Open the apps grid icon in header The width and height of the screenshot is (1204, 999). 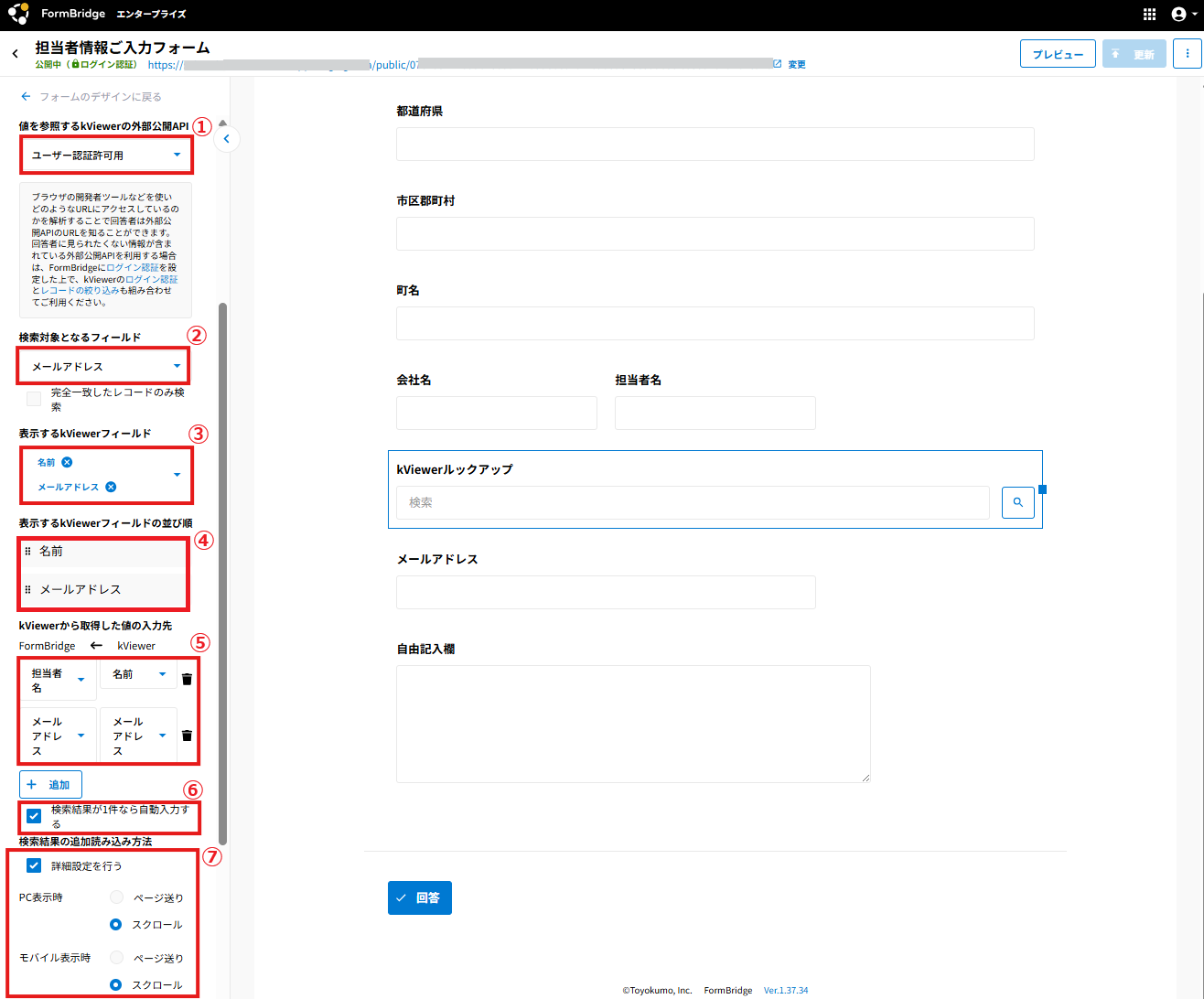[1150, 15]
